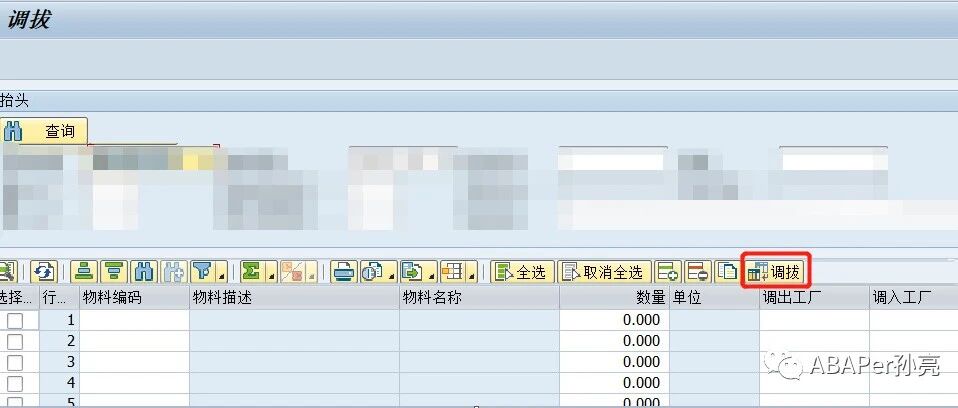Click the 全选 select all button
Screen dimensions: 958x408
(x=522, y=271)
